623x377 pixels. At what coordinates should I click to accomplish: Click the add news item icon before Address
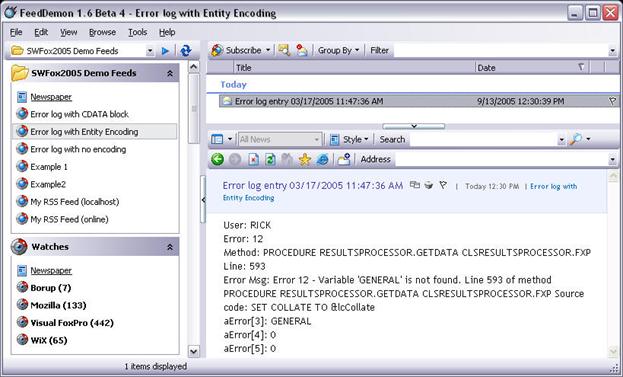tap(344, 159)
